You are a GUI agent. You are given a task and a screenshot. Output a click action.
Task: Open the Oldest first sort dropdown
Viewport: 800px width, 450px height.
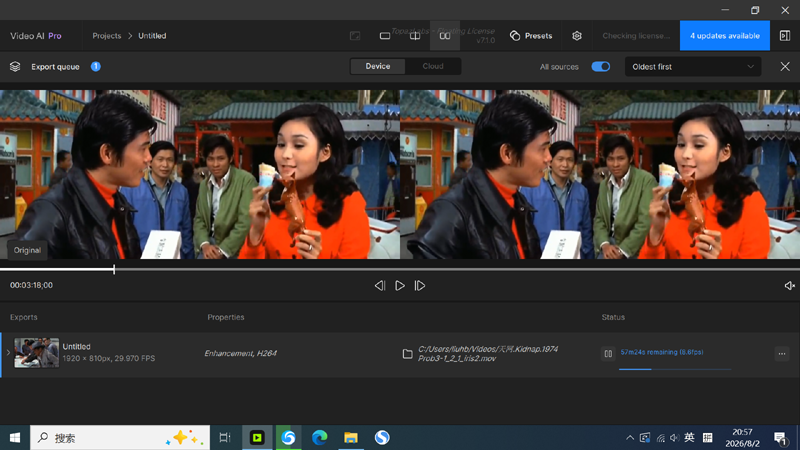tap(693, 67)
